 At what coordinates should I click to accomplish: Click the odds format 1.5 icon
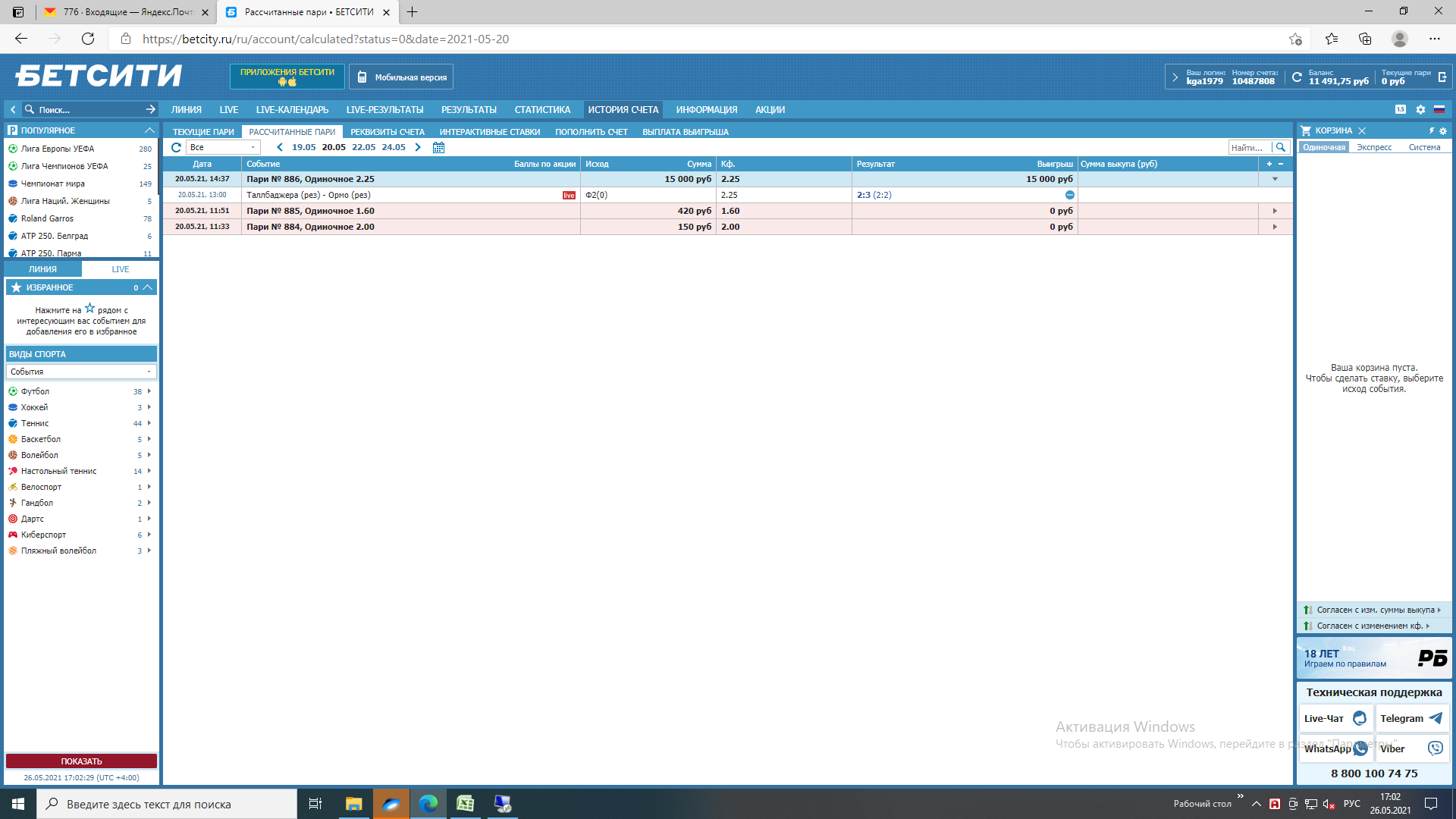[1401, 109]
